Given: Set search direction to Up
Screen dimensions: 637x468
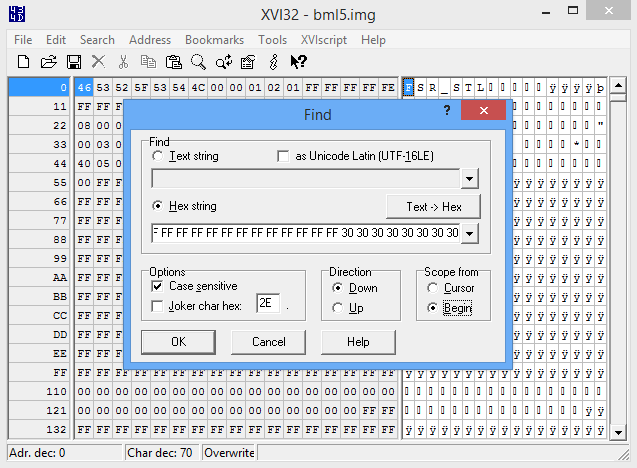Looking at the screenshot, I should [338, 307].
